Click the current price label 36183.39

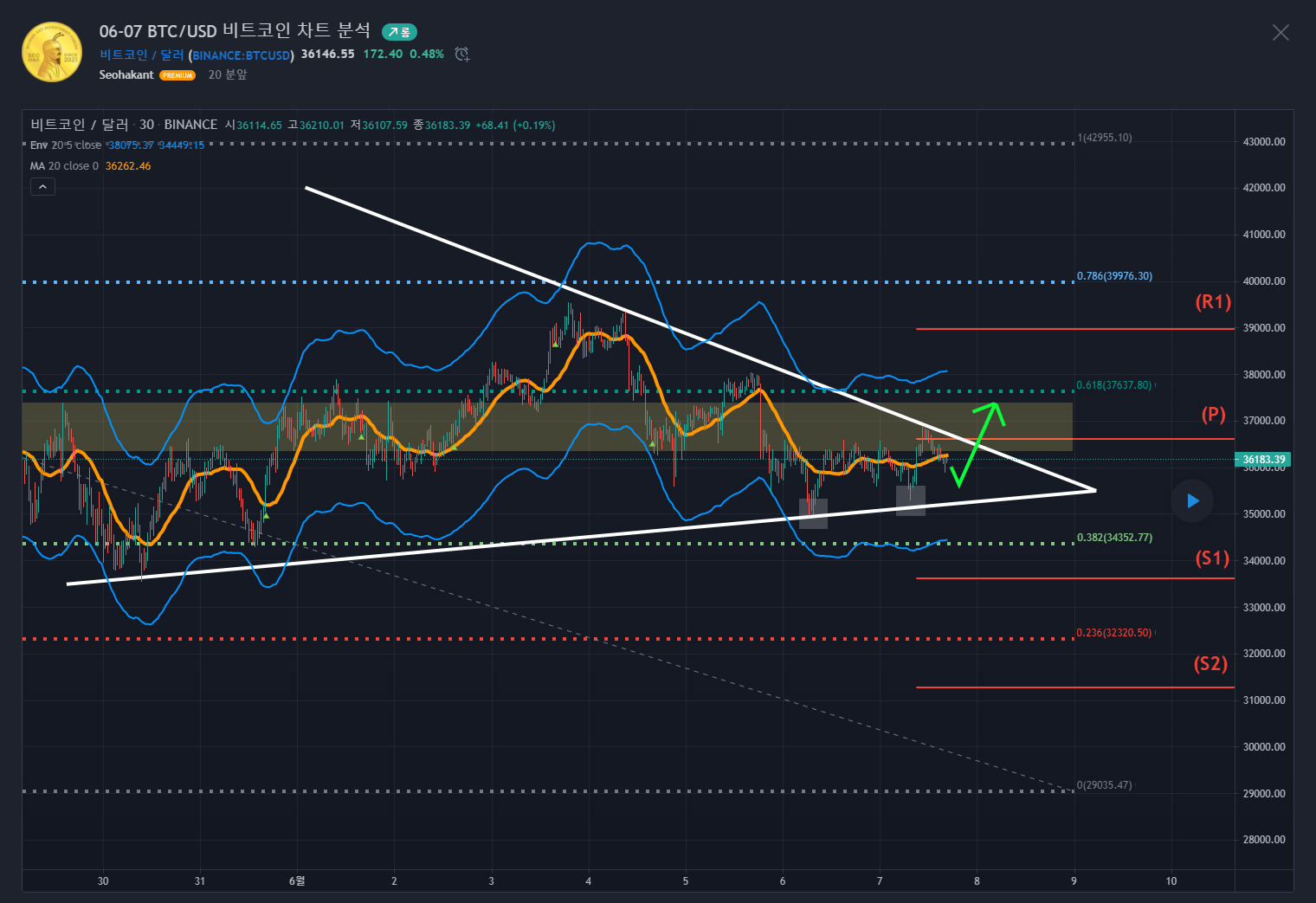(1263, 460)
